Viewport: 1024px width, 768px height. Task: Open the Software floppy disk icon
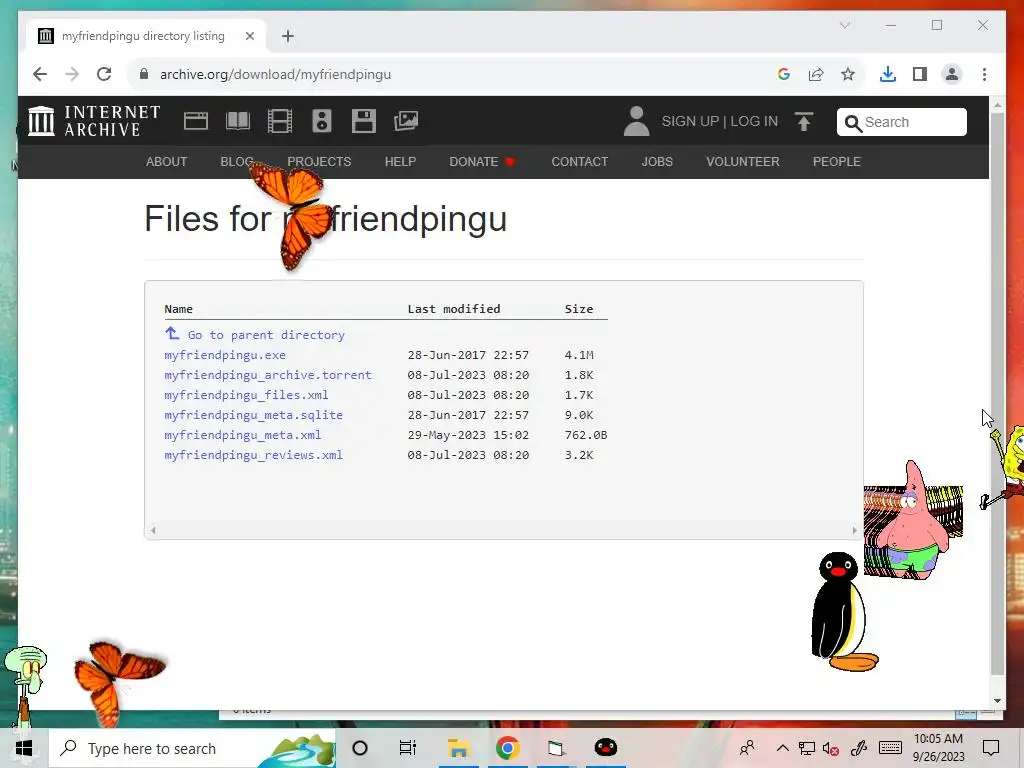click(364, 121)
